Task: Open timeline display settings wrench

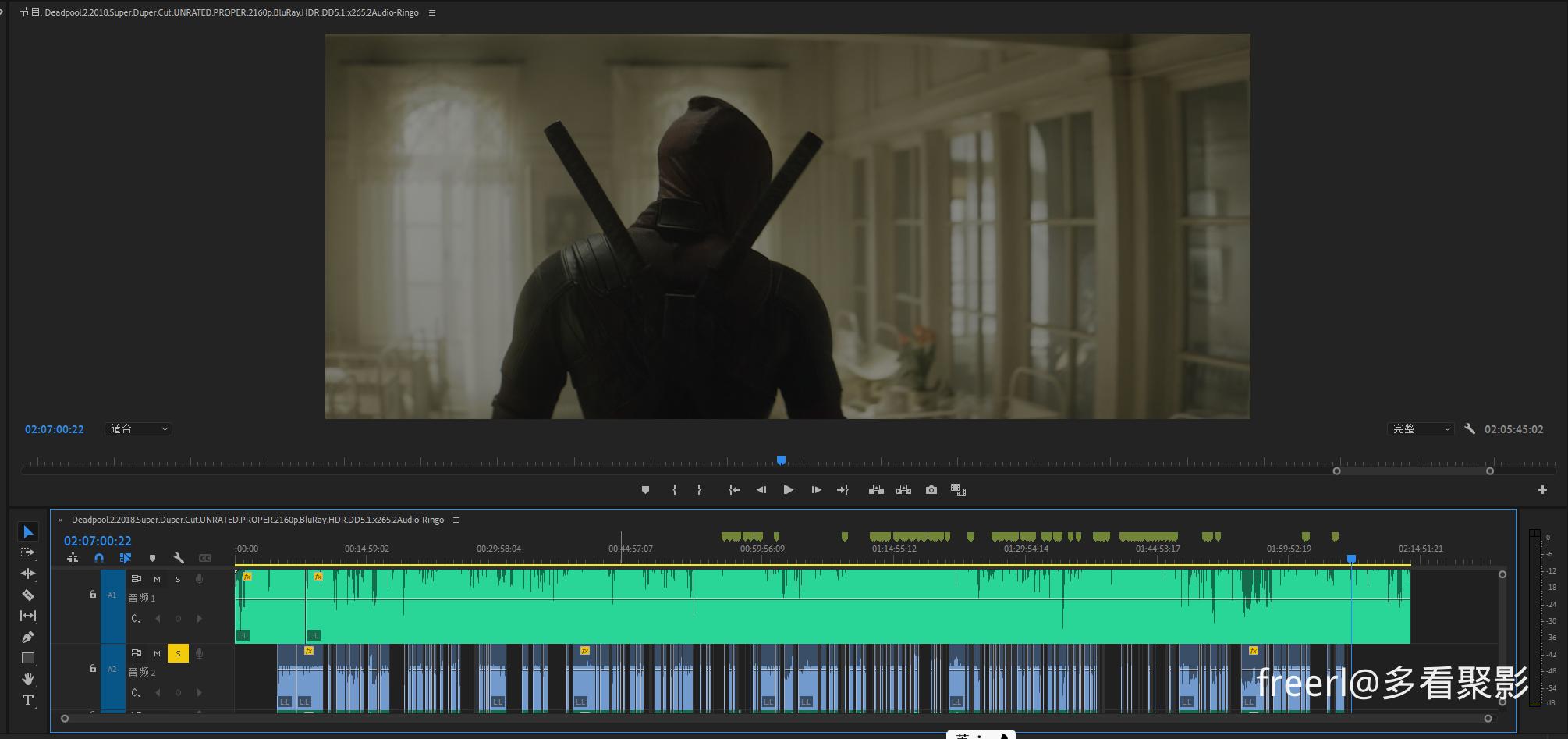Action: 179,558
